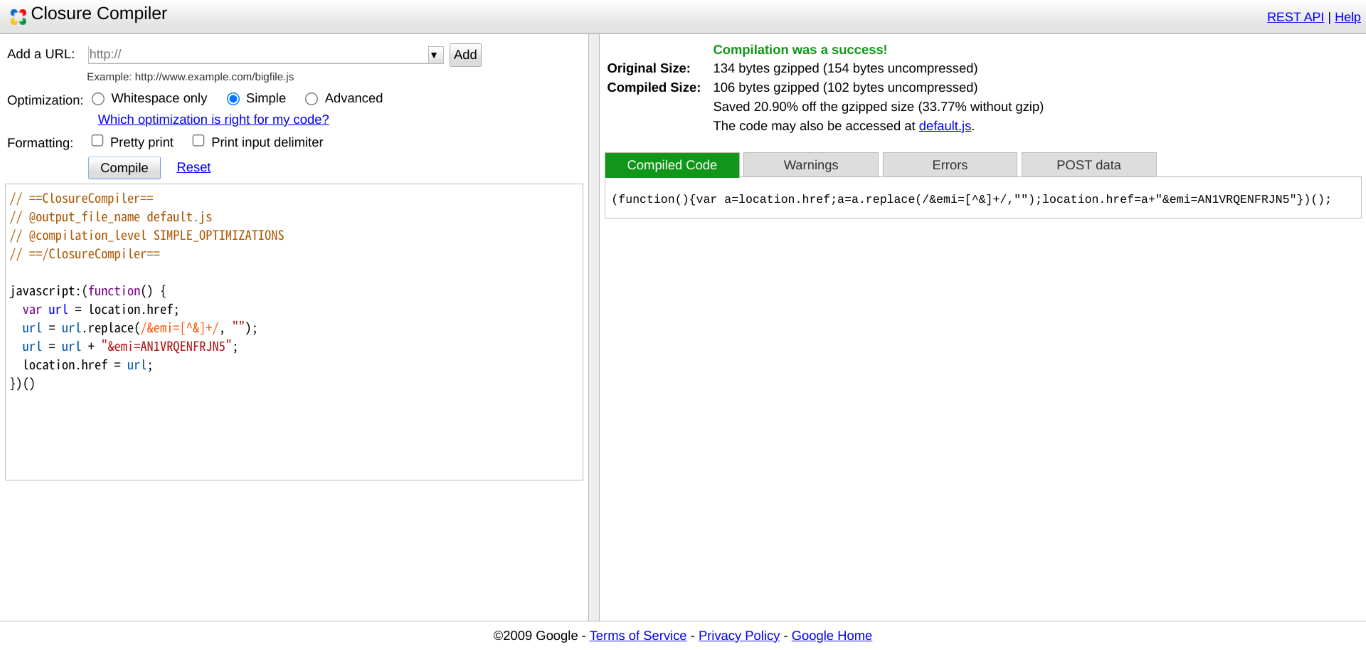1366x650 pixels.
Task: Click the Closure Compiler title text
Action: coord(99,14)
